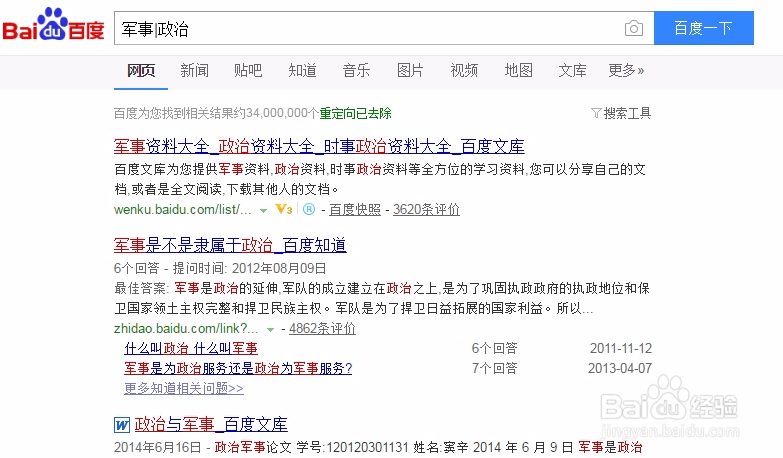Click the text 提问时间: 2012年08月09日
The height and width of the screenshot is (458, 783).
249,268
